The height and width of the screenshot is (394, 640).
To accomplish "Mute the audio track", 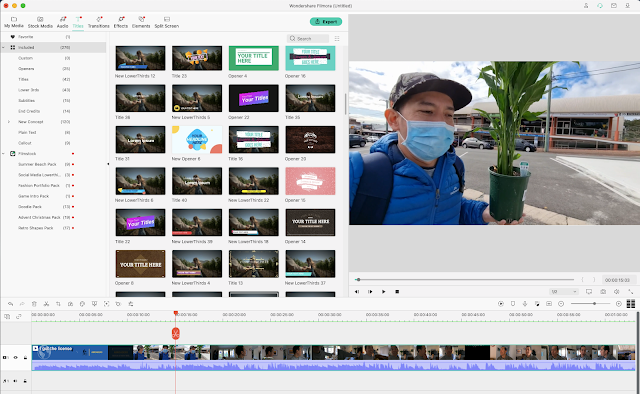I will [16, 381].
